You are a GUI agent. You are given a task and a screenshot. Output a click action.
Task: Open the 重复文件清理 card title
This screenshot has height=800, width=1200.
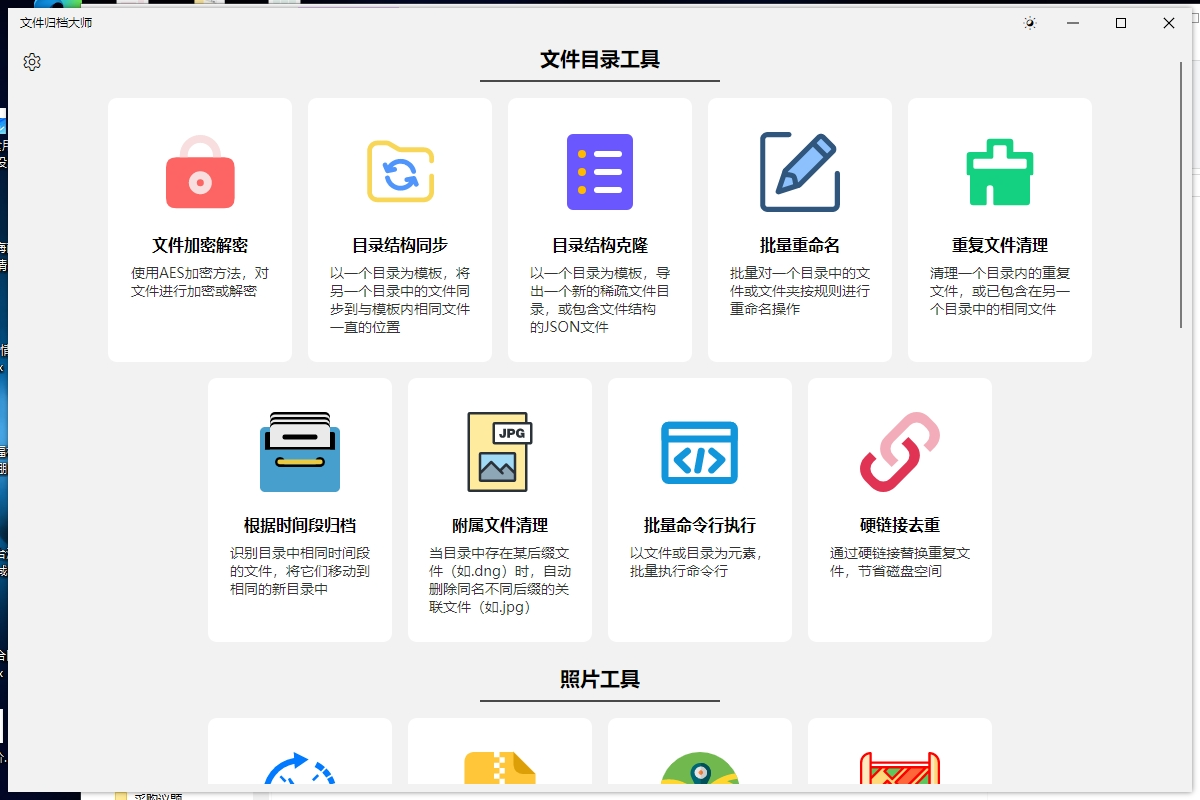coord(1000,245)
